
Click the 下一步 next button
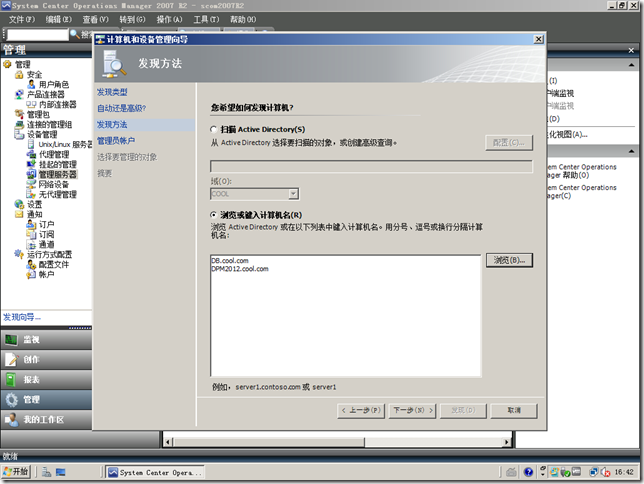413,410
